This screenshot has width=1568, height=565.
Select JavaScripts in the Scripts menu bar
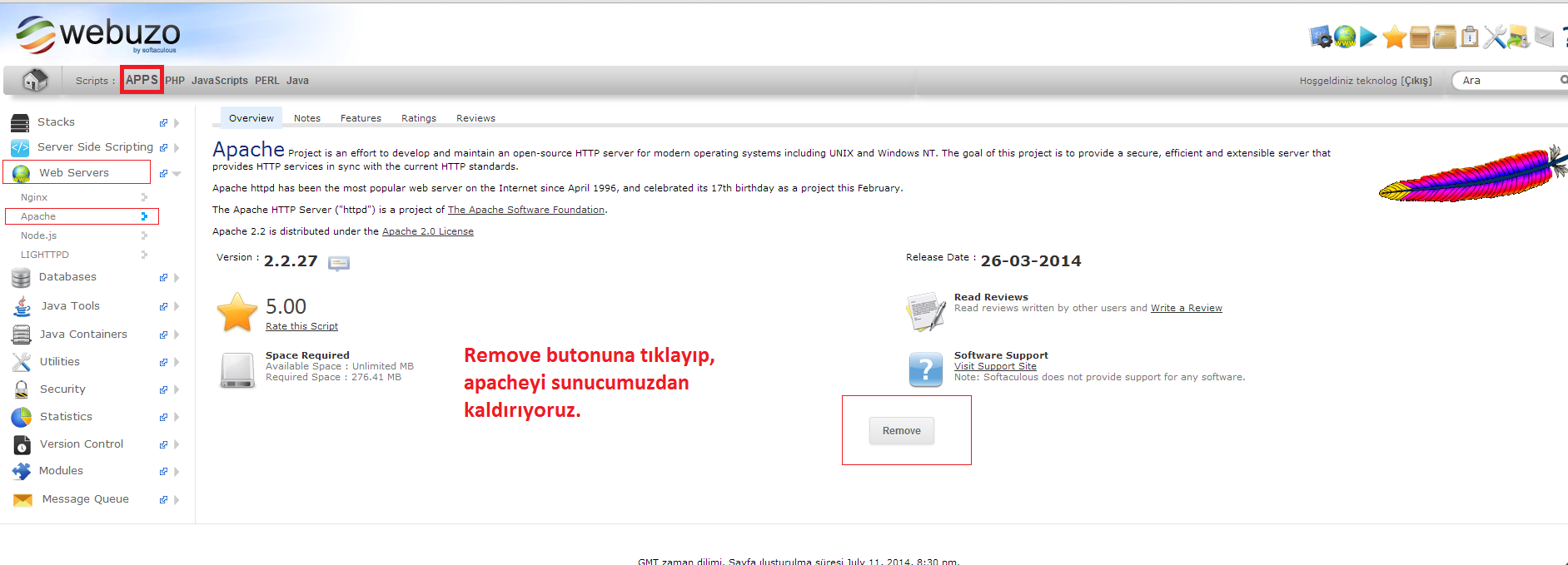pyautogui.click(x=220, y=81)
